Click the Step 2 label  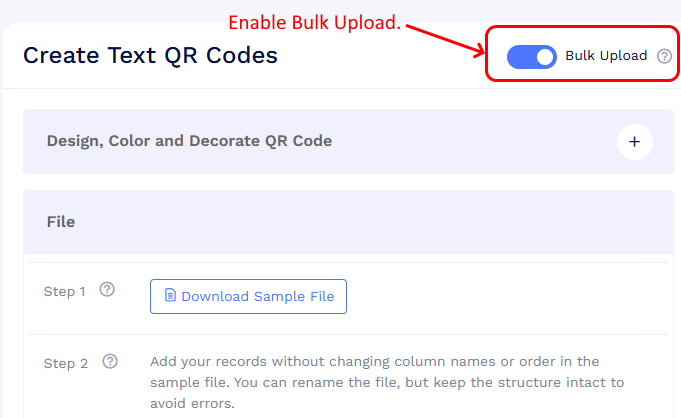coord(66,363)
